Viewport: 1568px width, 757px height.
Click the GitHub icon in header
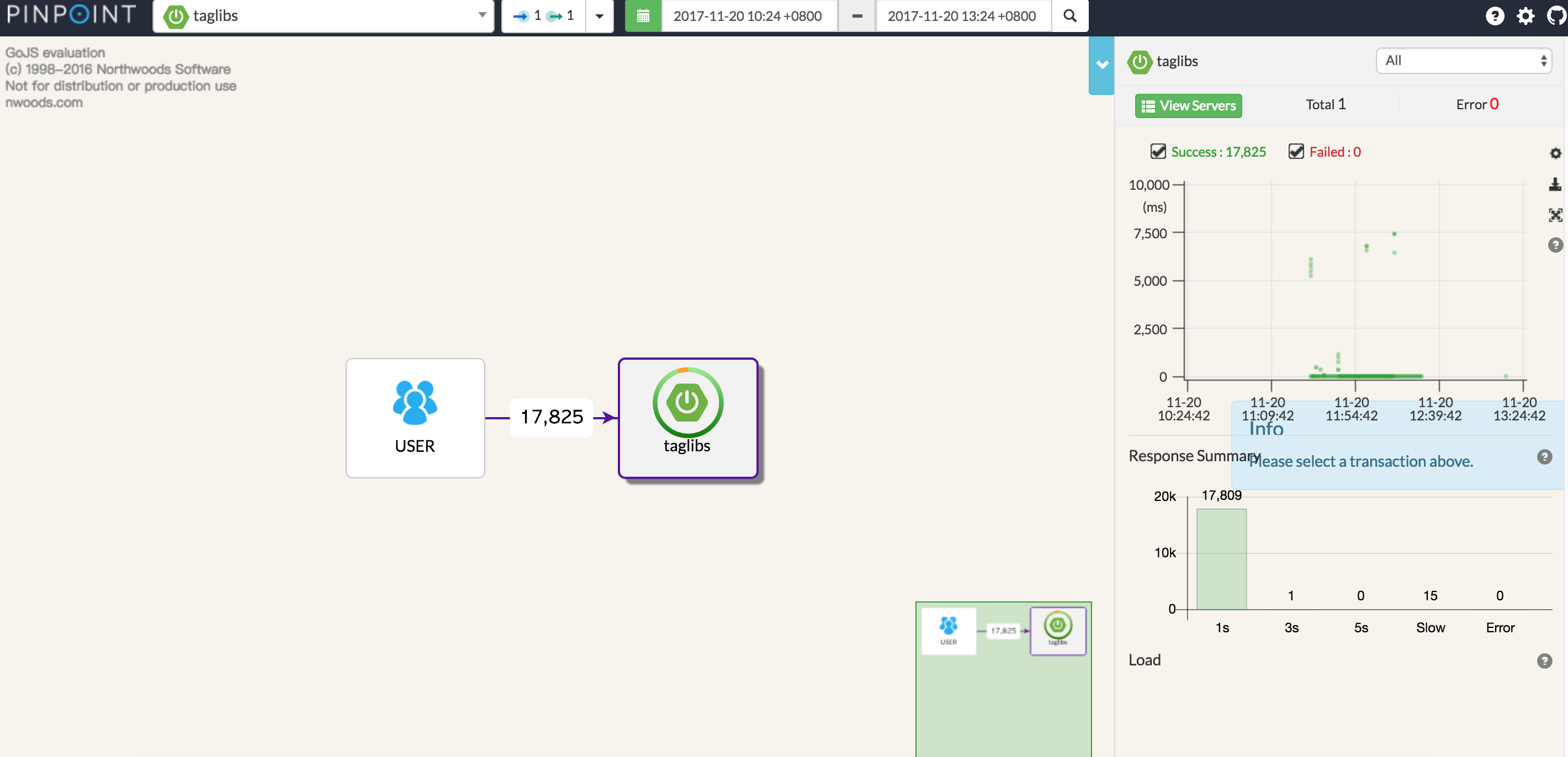(1556, 16)
